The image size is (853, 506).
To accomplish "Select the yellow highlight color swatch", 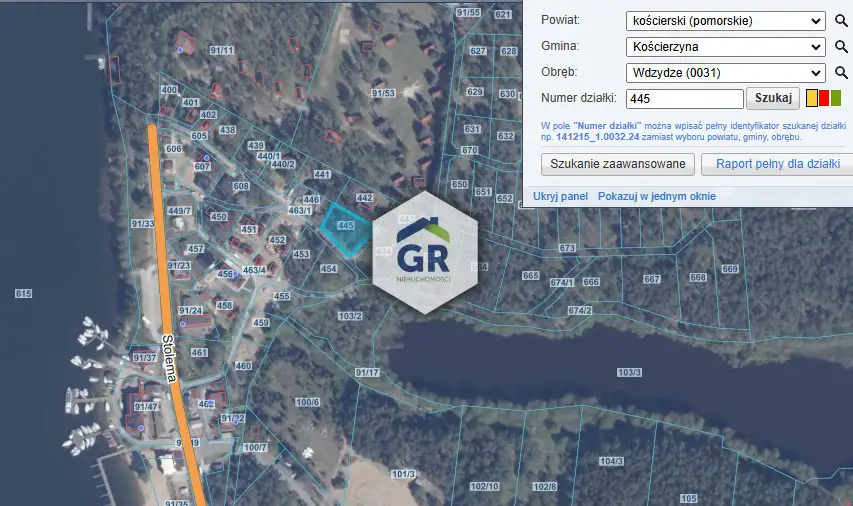I will tap(812, 98).
